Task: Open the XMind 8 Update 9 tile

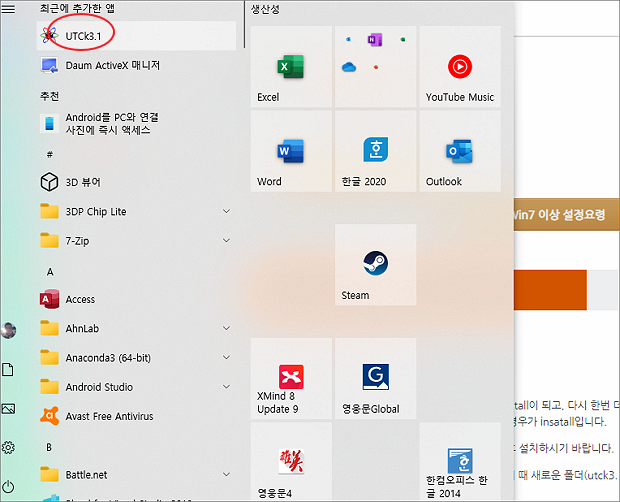Action: (291, 379)
